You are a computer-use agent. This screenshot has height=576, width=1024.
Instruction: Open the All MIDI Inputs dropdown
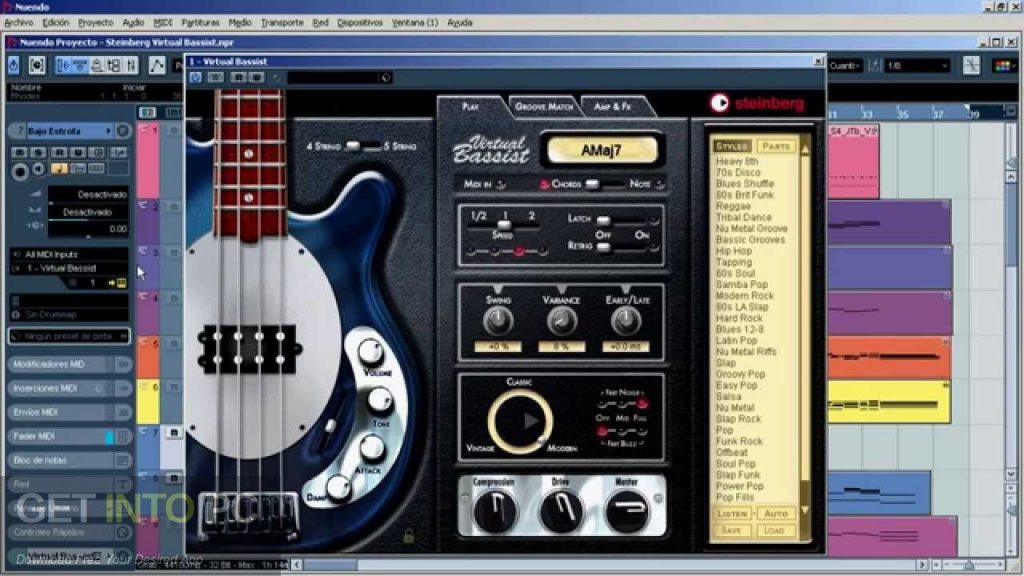coord(69,255)
